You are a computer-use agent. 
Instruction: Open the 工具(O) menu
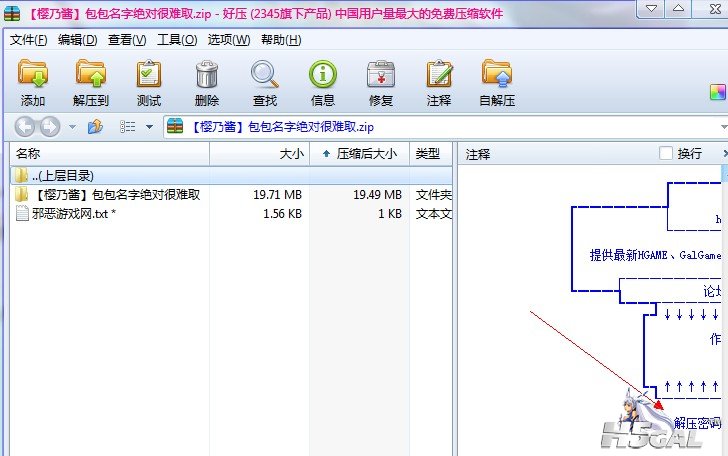(x=177, y=40)
